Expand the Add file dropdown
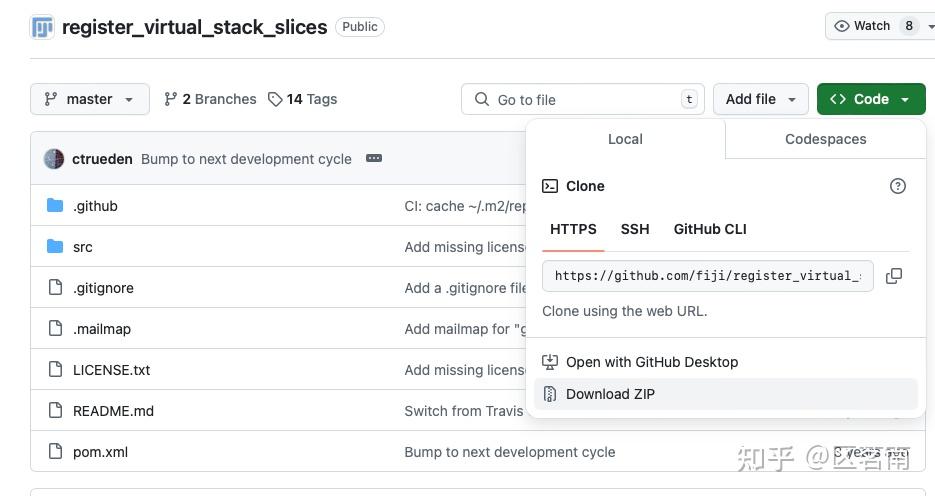Viewport: 935px width, 496px height. pyautogui.click(x=760, y=99)
